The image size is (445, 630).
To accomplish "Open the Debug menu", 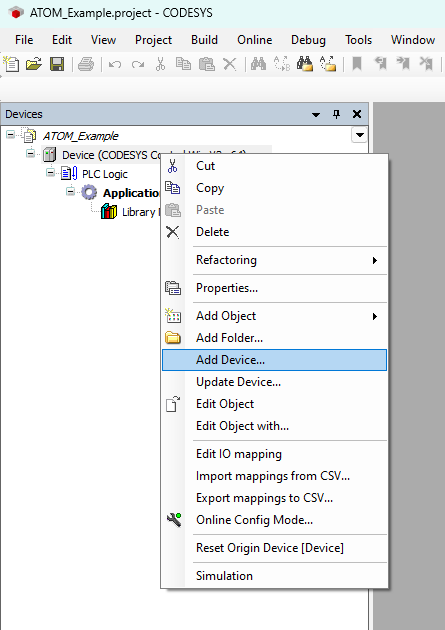I will (x=308, y=40).
